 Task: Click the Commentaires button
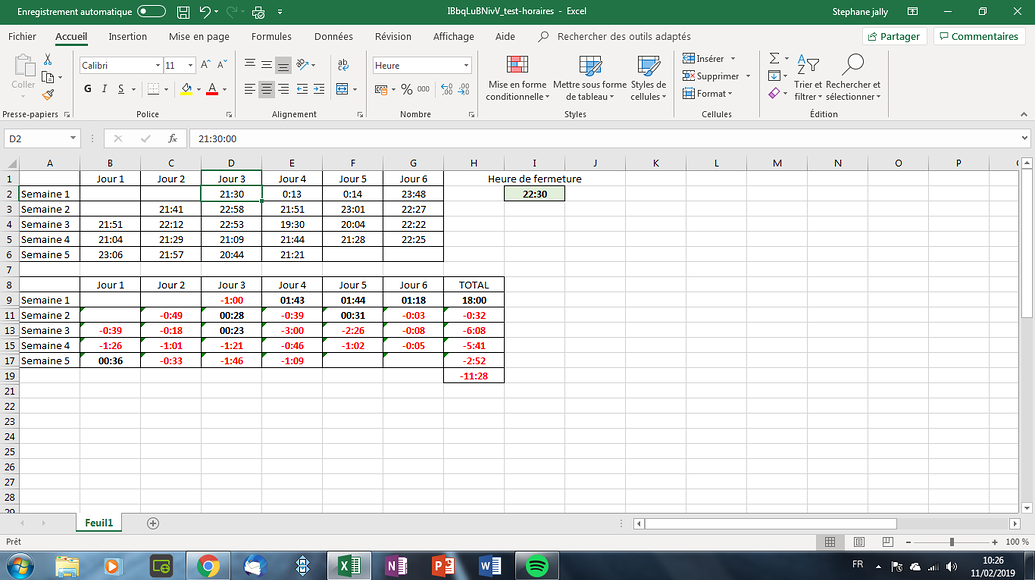(x=977, y=35)
